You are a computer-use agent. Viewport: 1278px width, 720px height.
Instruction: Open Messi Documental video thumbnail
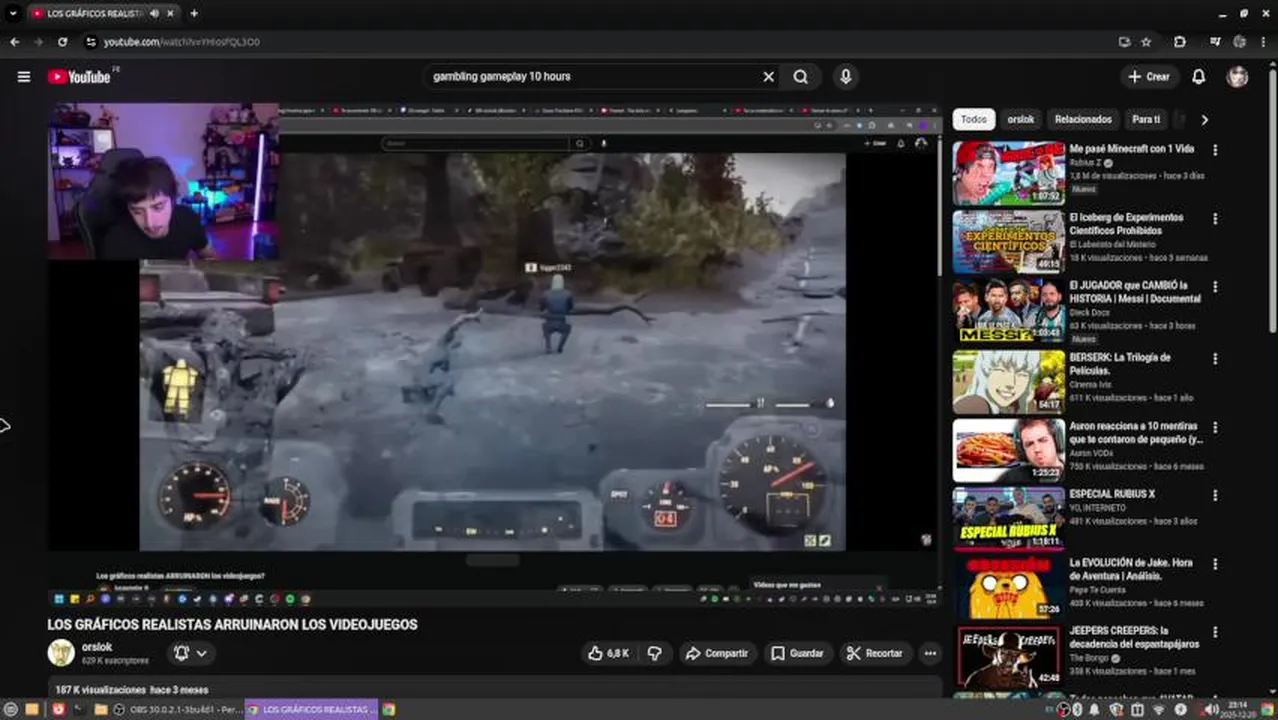(x=1008, y=311)
